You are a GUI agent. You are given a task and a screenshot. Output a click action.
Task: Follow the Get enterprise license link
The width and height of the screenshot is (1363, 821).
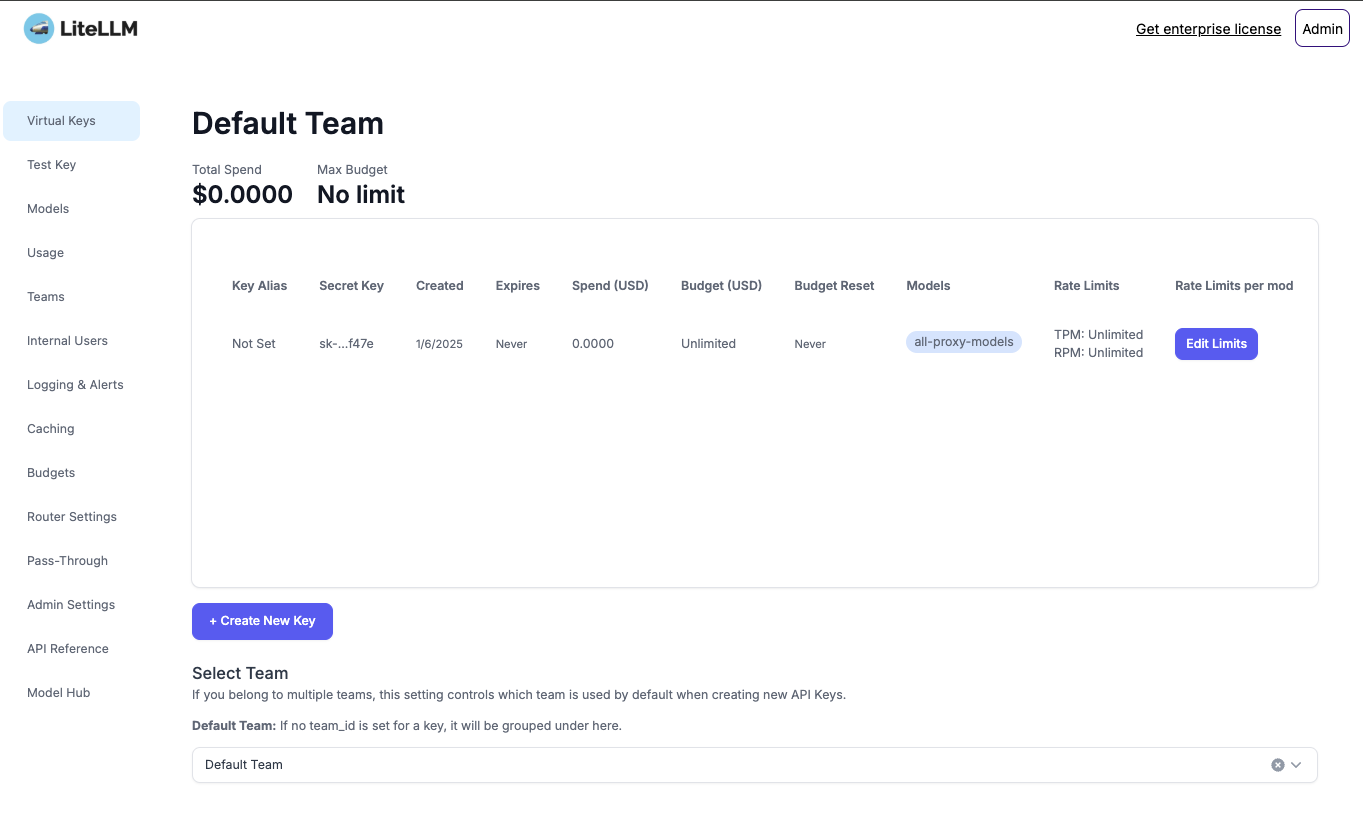click(x=1208, y=29)
